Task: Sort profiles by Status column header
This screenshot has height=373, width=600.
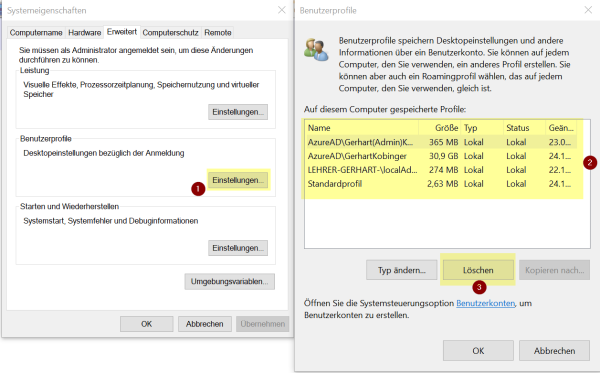Action: [524, 128]
